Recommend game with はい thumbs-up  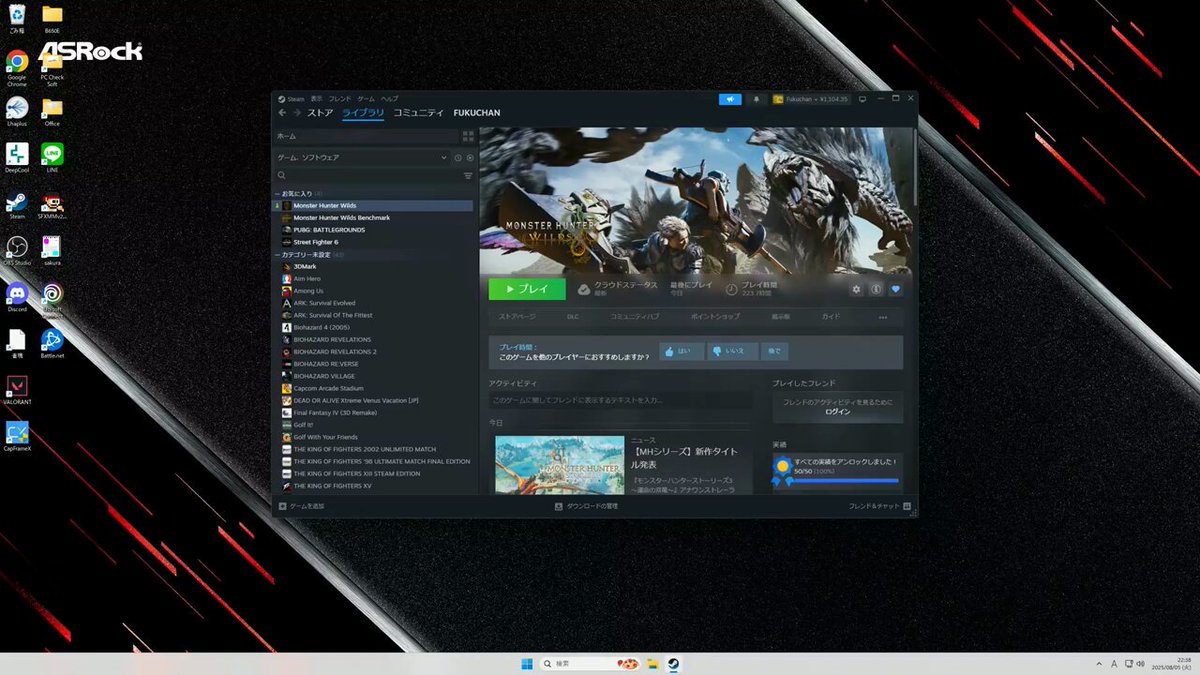680,352
